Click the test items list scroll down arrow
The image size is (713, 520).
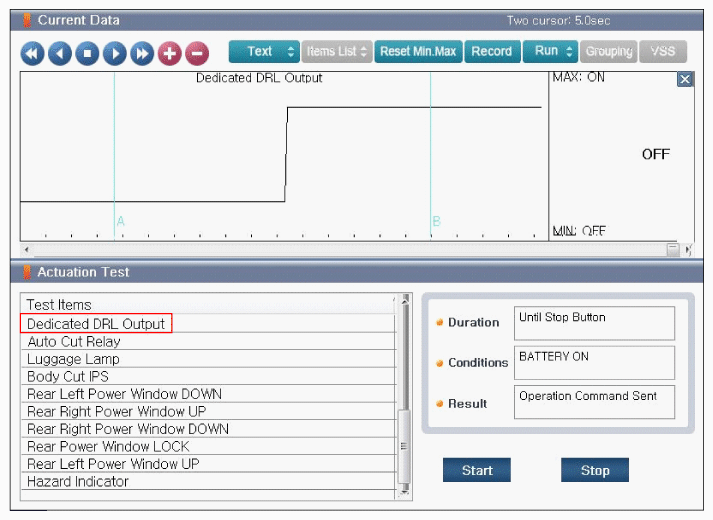tap(405, 491)
